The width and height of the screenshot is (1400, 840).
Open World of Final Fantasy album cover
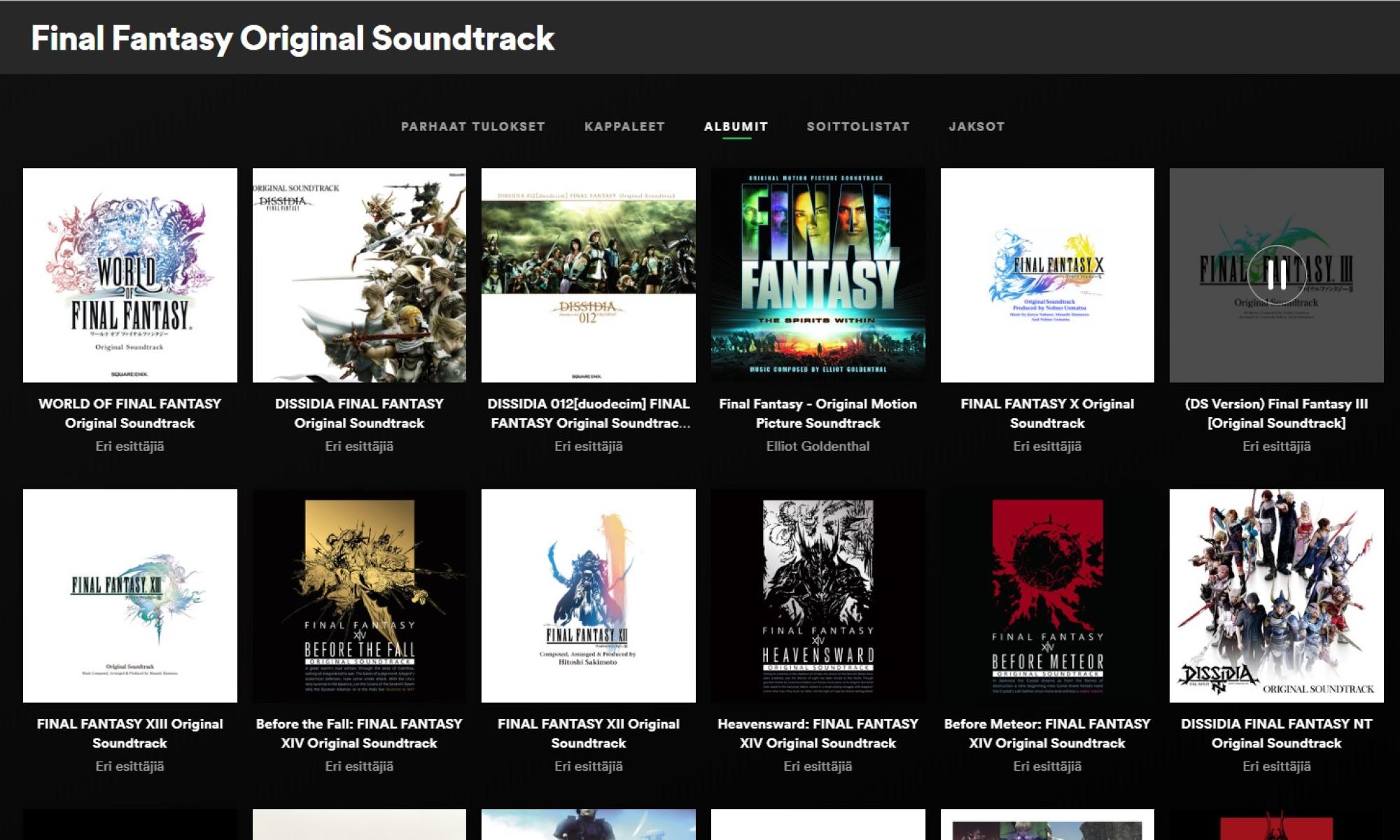click(130, 275)
